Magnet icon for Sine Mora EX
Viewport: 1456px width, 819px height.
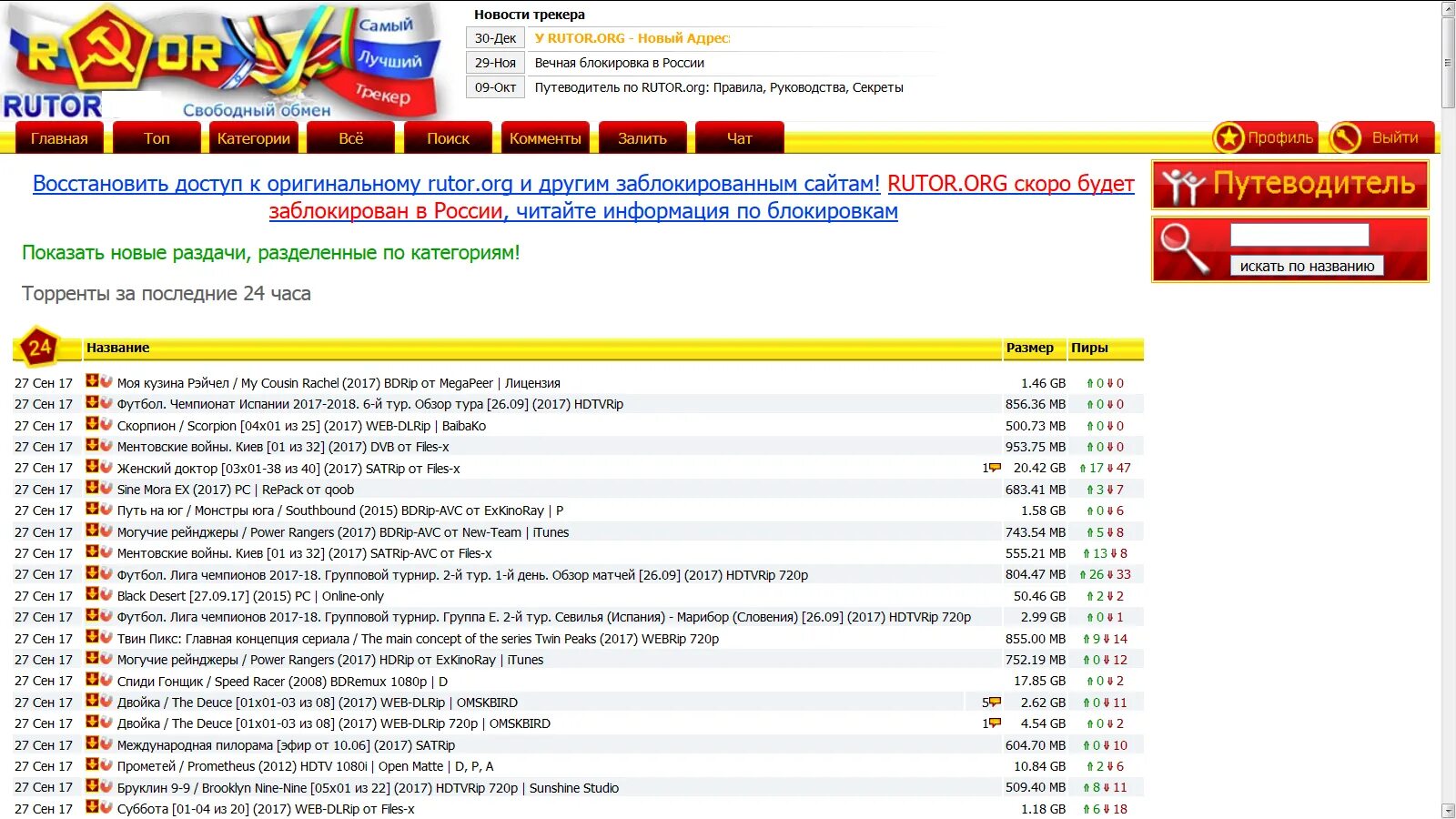(x=106, y=488)
